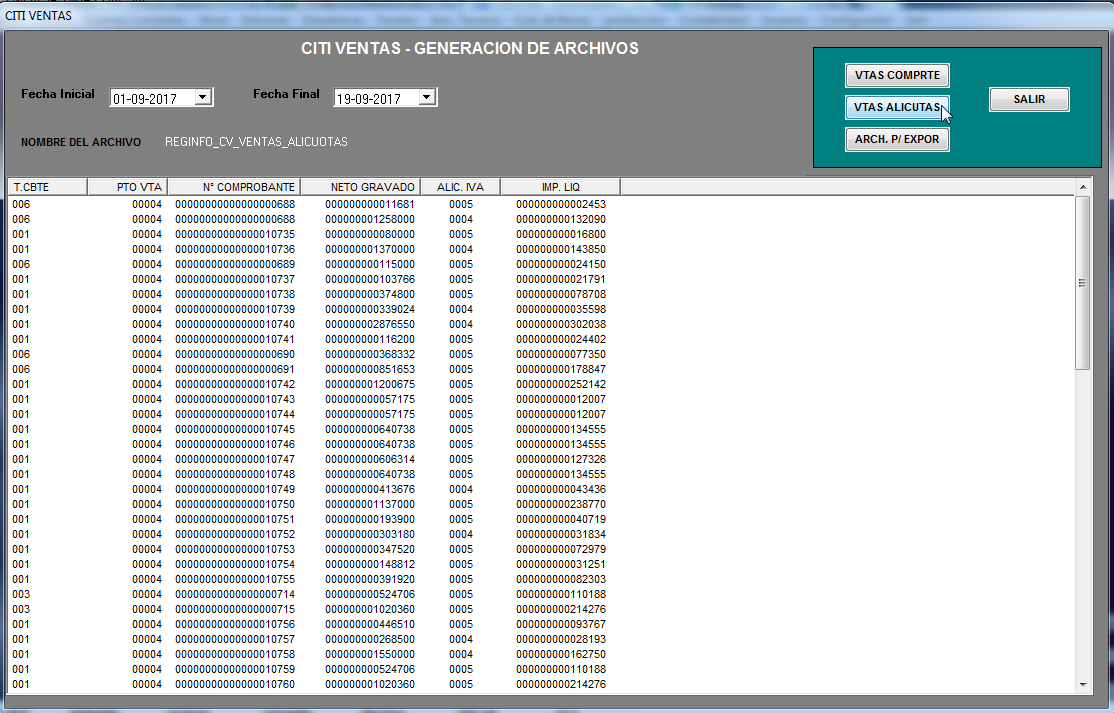
Task: Click neto gravado value ending in 1550000
Action: 370,654
